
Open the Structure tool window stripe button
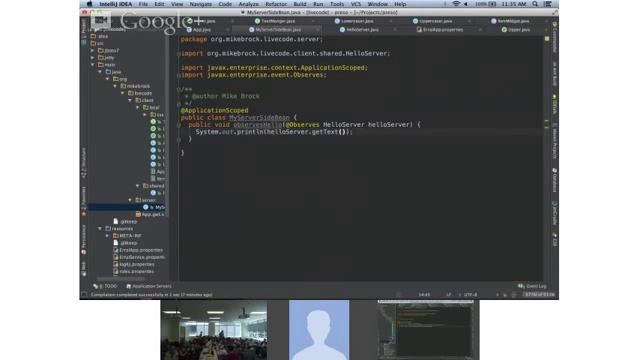pos(84,162)
